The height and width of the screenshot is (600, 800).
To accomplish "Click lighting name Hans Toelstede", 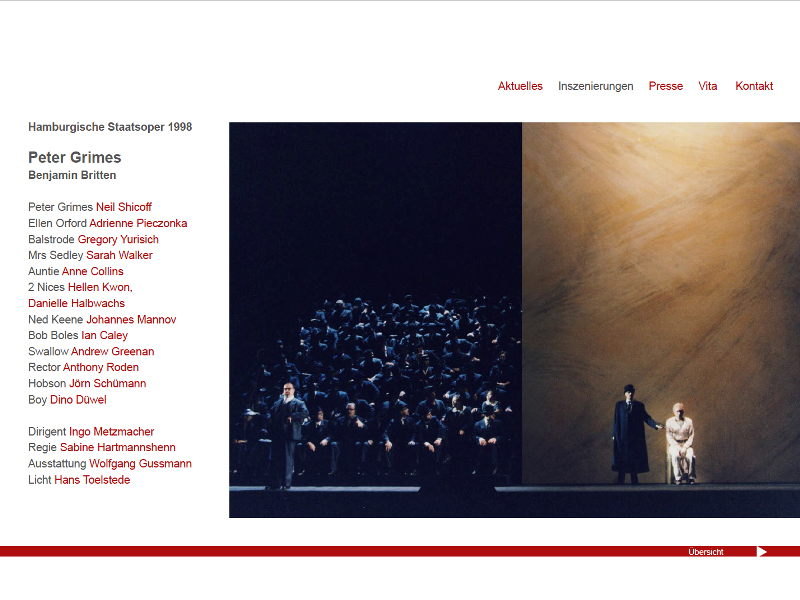I will (x=92, y=480).
